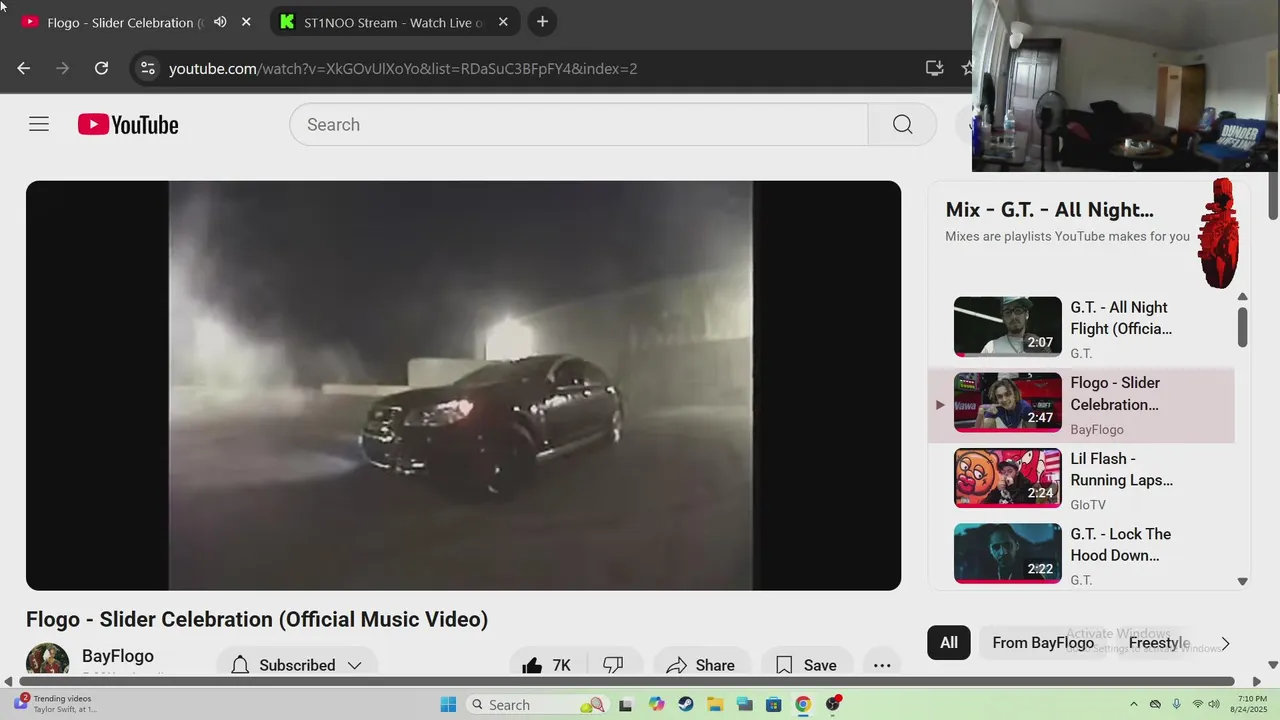Click the address bar URL

click(x=403, y=68)
